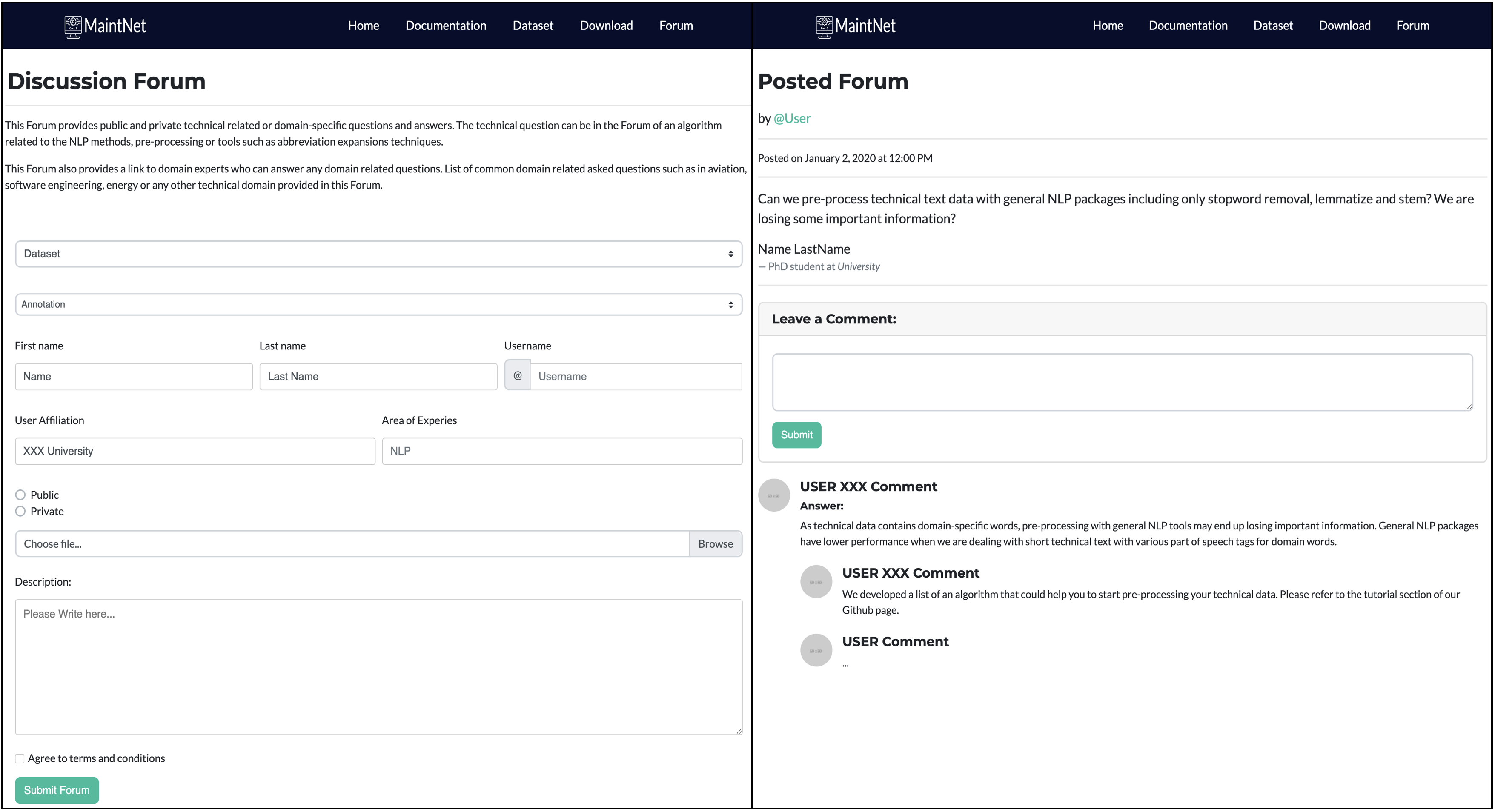Click the @User author link
1495x812 pixels.
(792, 118)
